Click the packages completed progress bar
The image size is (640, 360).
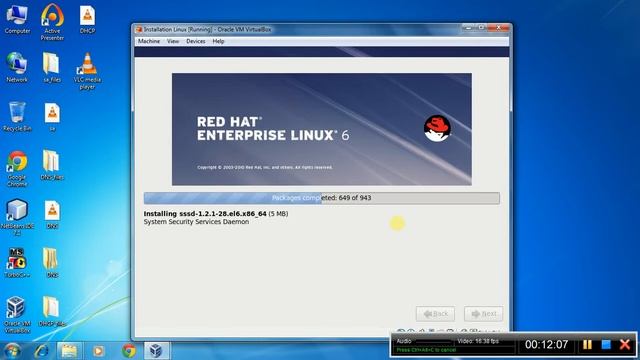(322, 198)
